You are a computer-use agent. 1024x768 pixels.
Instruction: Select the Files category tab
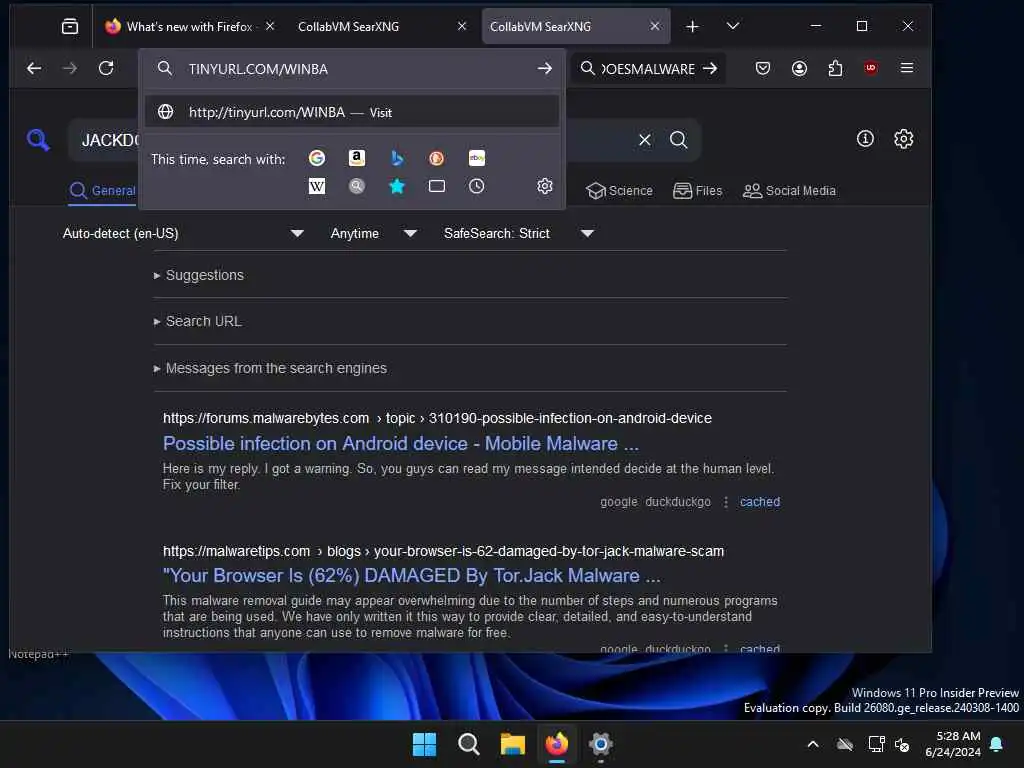coord(697,191)
